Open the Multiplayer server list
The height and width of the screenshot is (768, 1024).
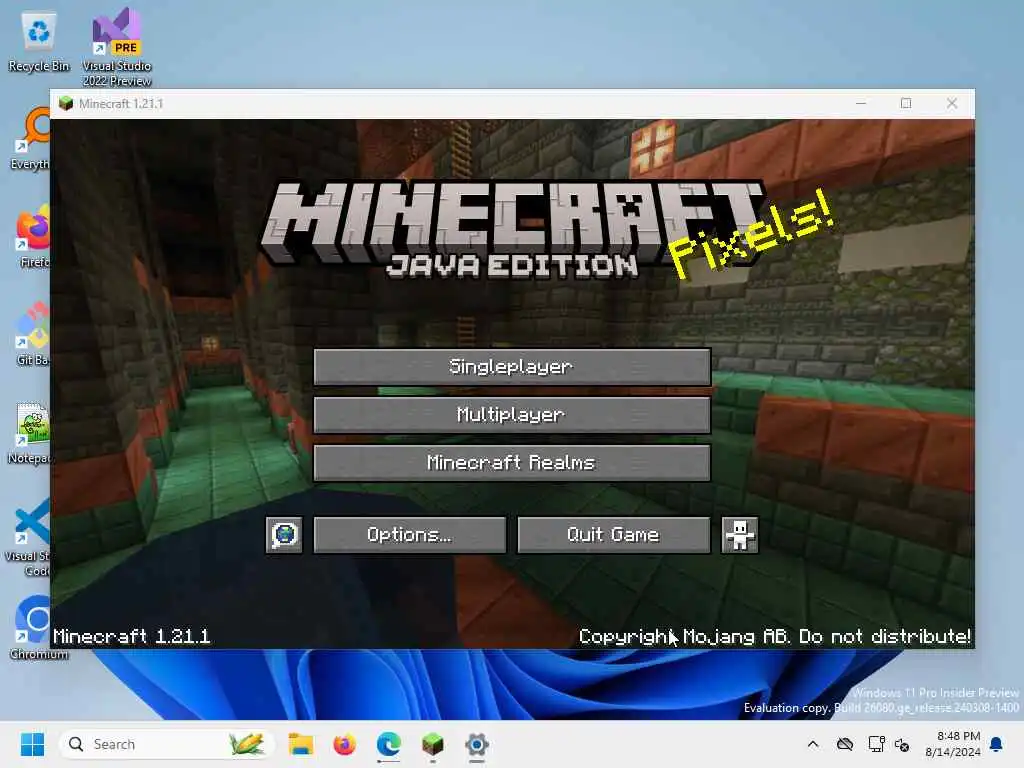point(512,415)
